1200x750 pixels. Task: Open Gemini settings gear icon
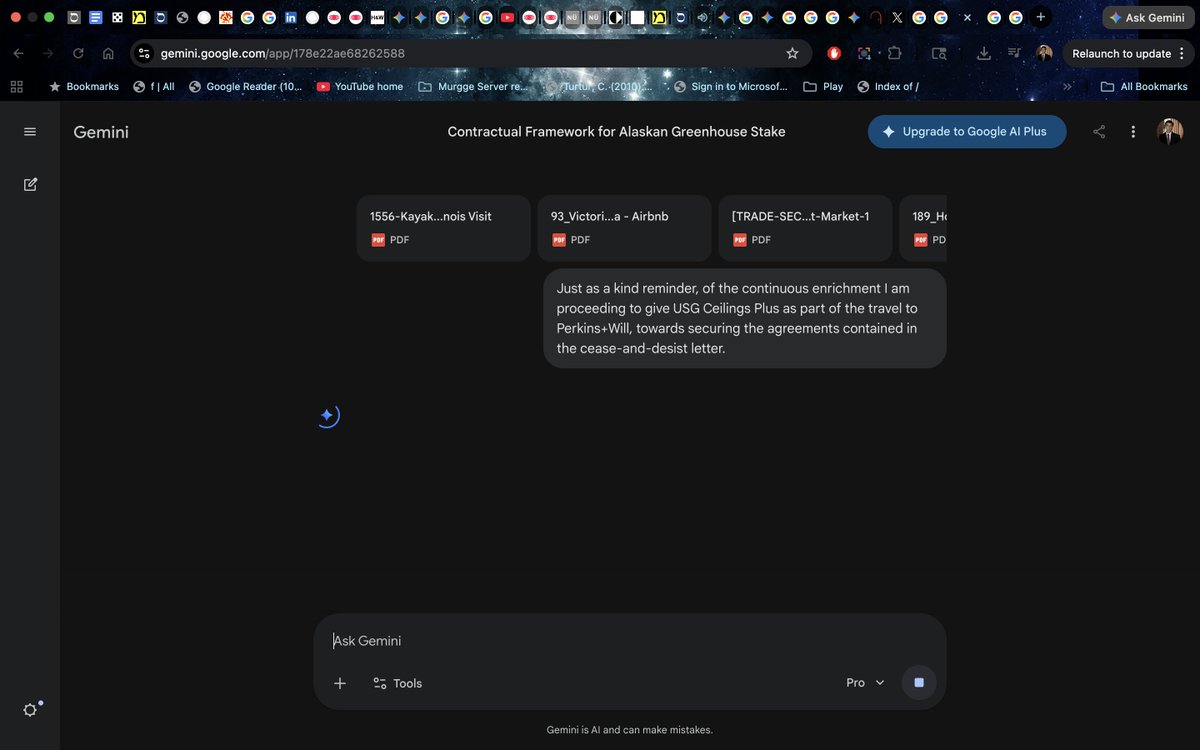[x=30, y=709]
